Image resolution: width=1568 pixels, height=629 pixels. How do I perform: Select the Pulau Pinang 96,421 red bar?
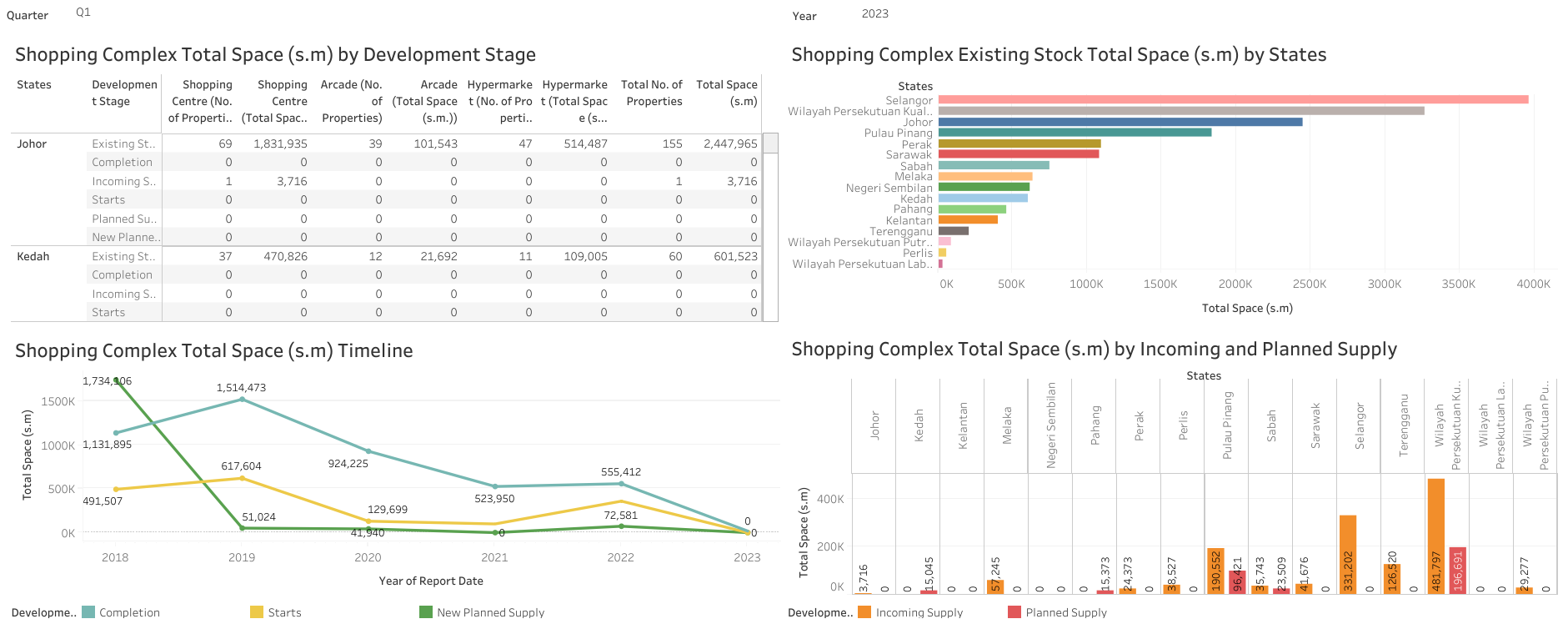(x=1237, y=581)
